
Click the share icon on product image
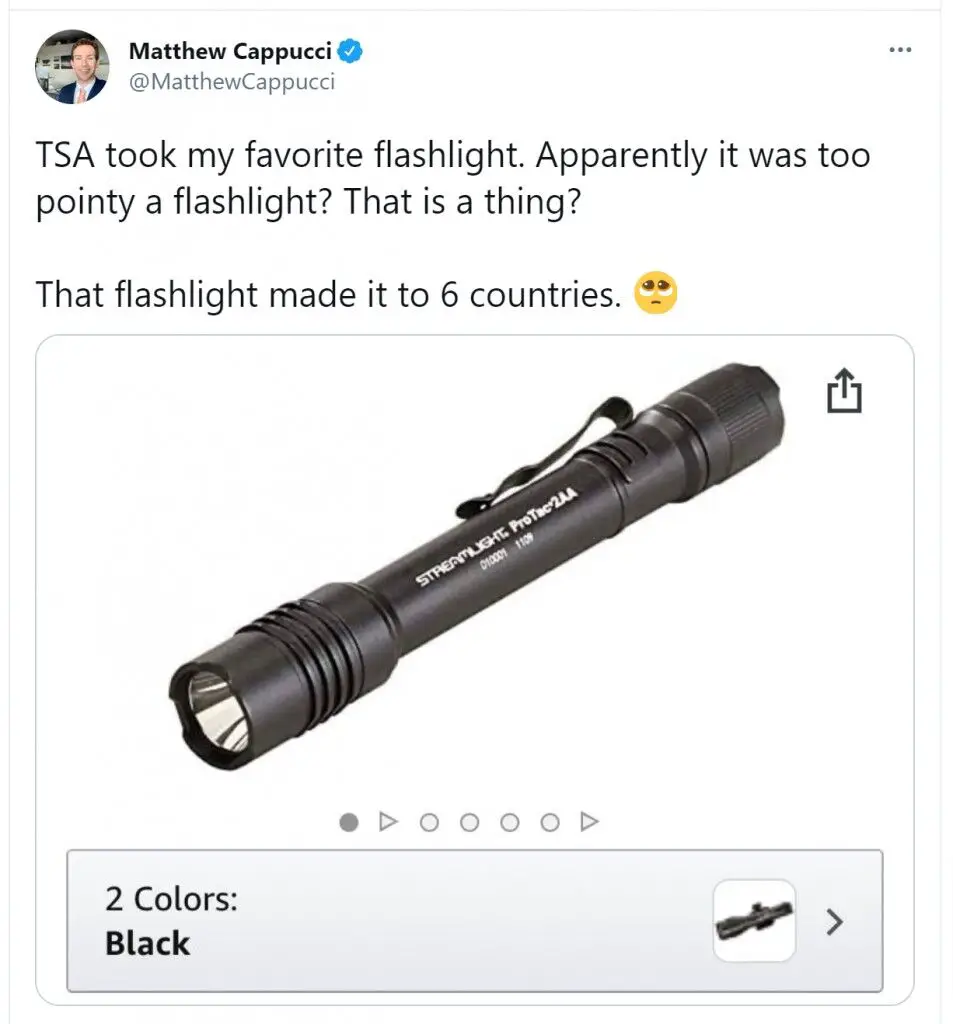pos(844,391)
